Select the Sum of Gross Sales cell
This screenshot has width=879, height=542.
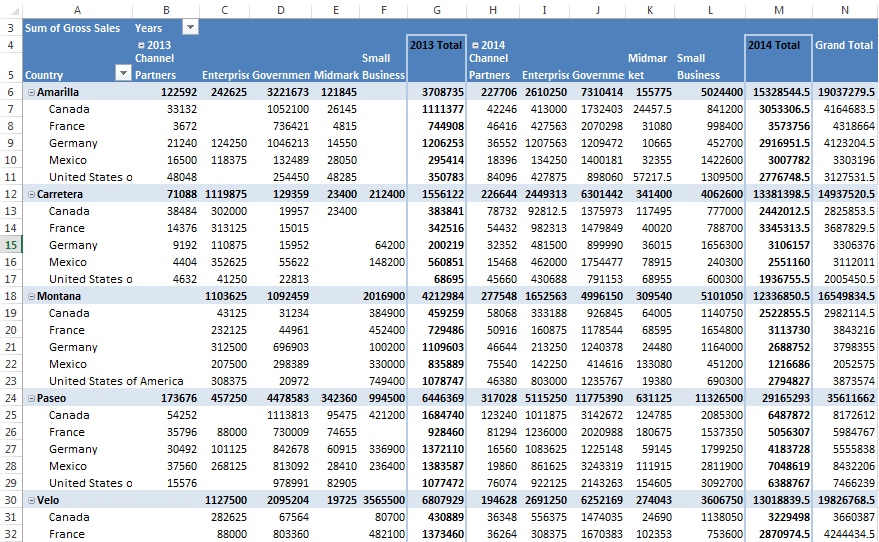pyautogui.click(x=77, y=28)
